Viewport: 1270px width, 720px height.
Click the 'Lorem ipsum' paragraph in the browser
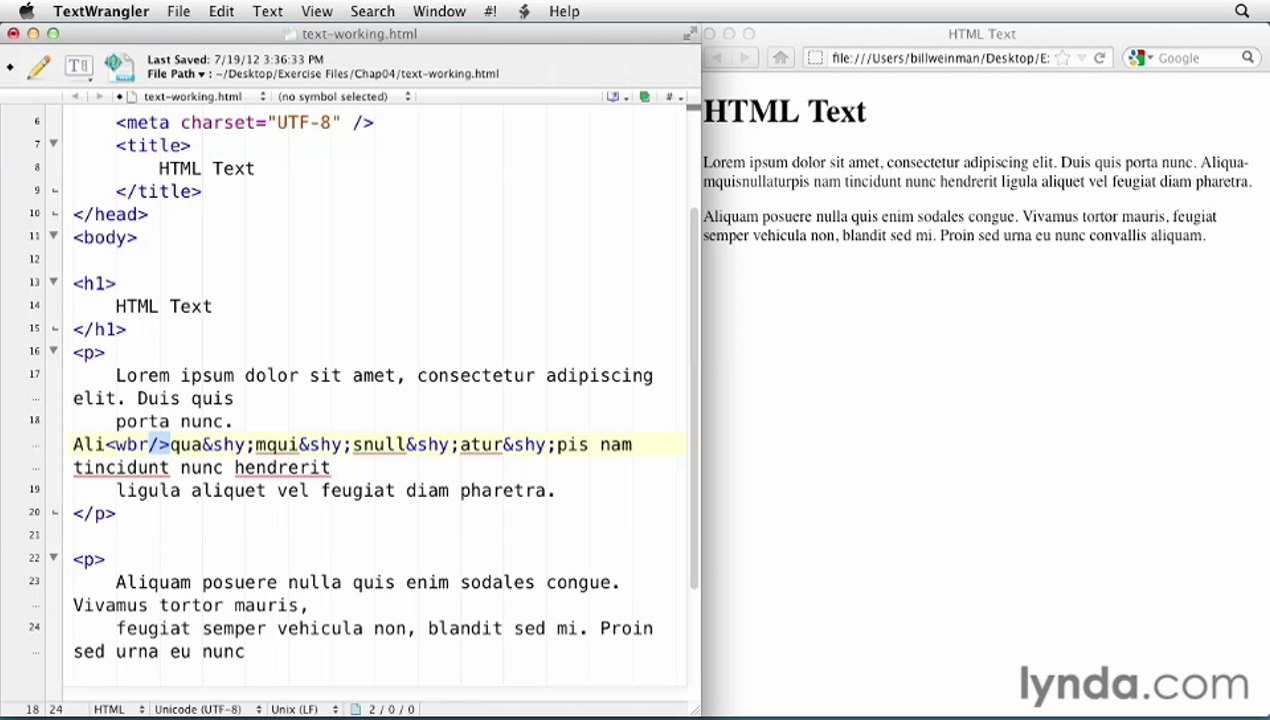977,172
